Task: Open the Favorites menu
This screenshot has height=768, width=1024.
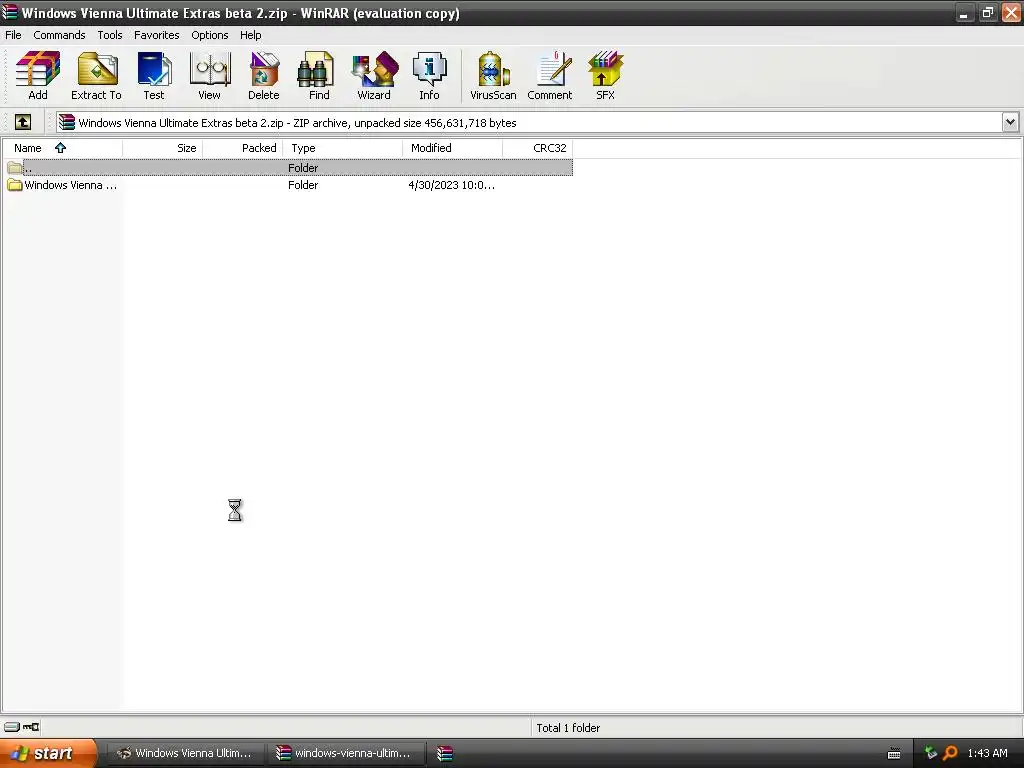Action: [x=157, y=35]
